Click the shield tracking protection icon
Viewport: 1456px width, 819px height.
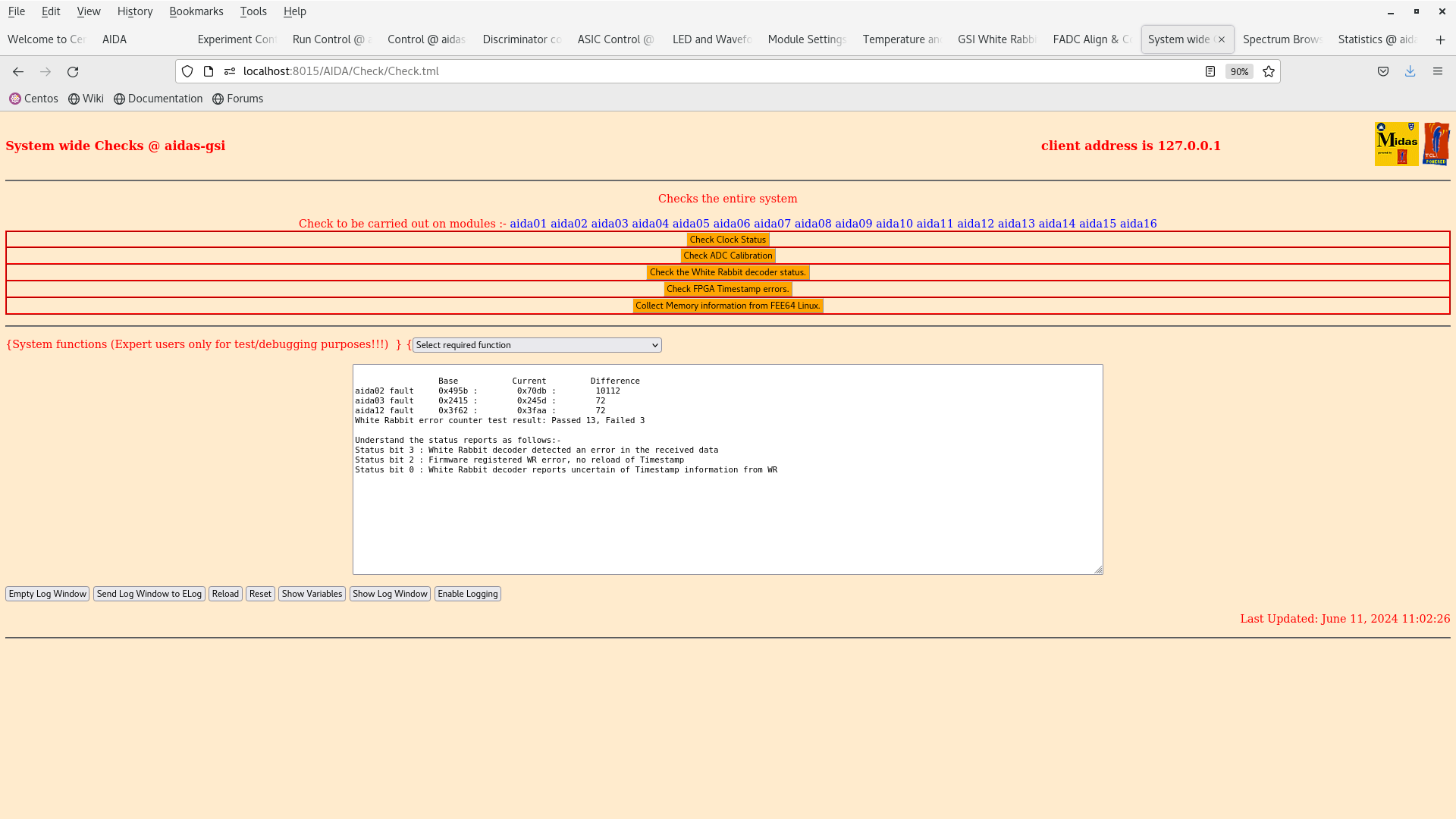[x=187, y=71]
